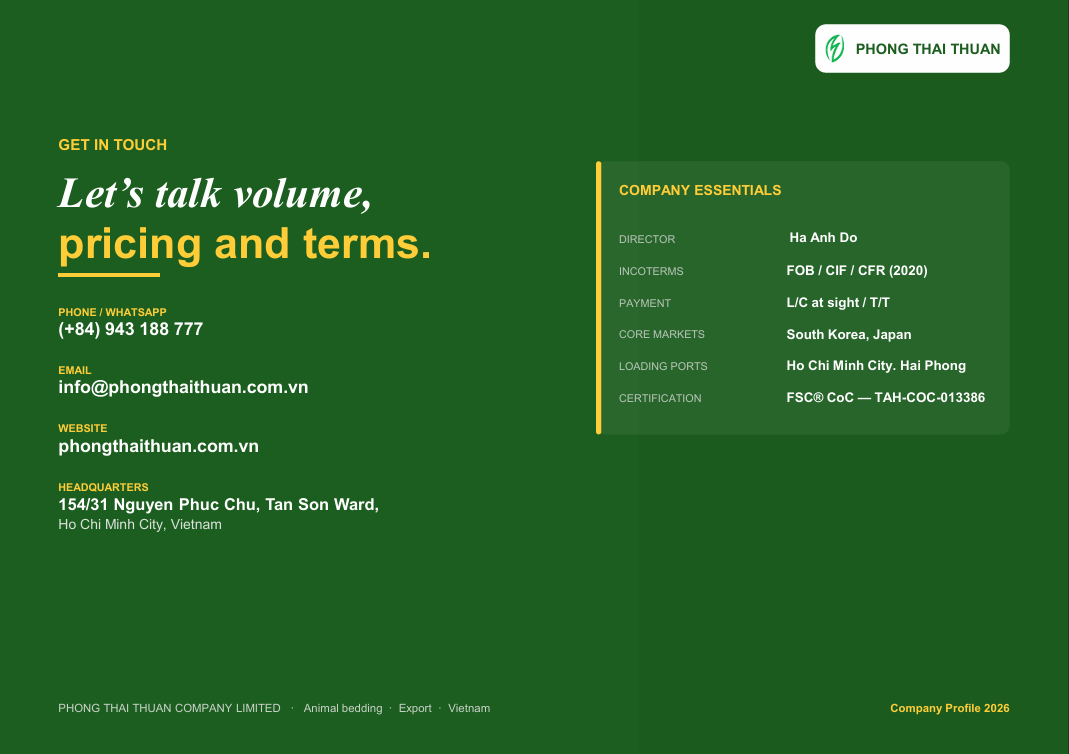Click the Vietnam footer label
This screenshot has width=1069, height=754.
point(469,708)
